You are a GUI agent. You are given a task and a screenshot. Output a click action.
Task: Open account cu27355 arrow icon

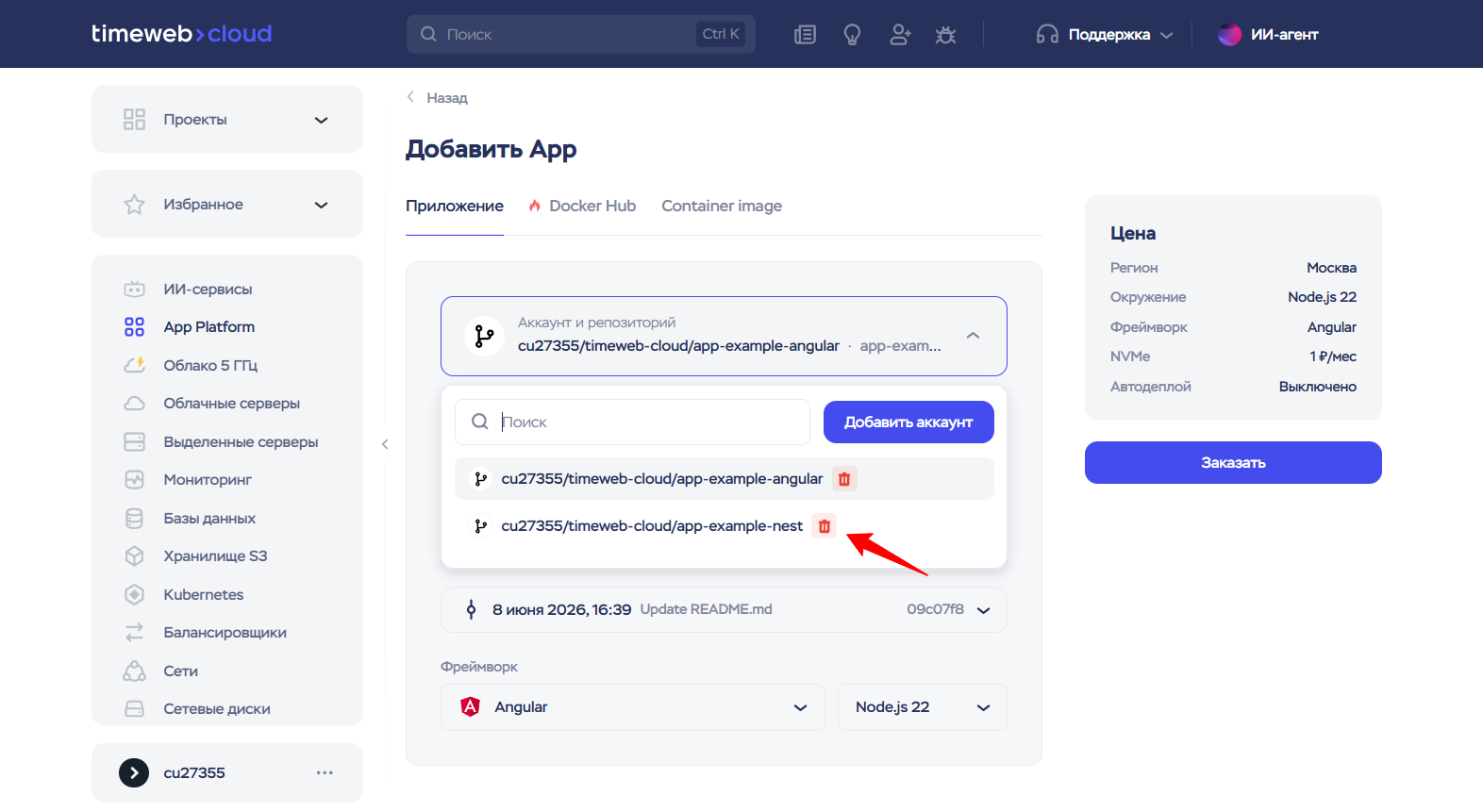pos(134,772)
